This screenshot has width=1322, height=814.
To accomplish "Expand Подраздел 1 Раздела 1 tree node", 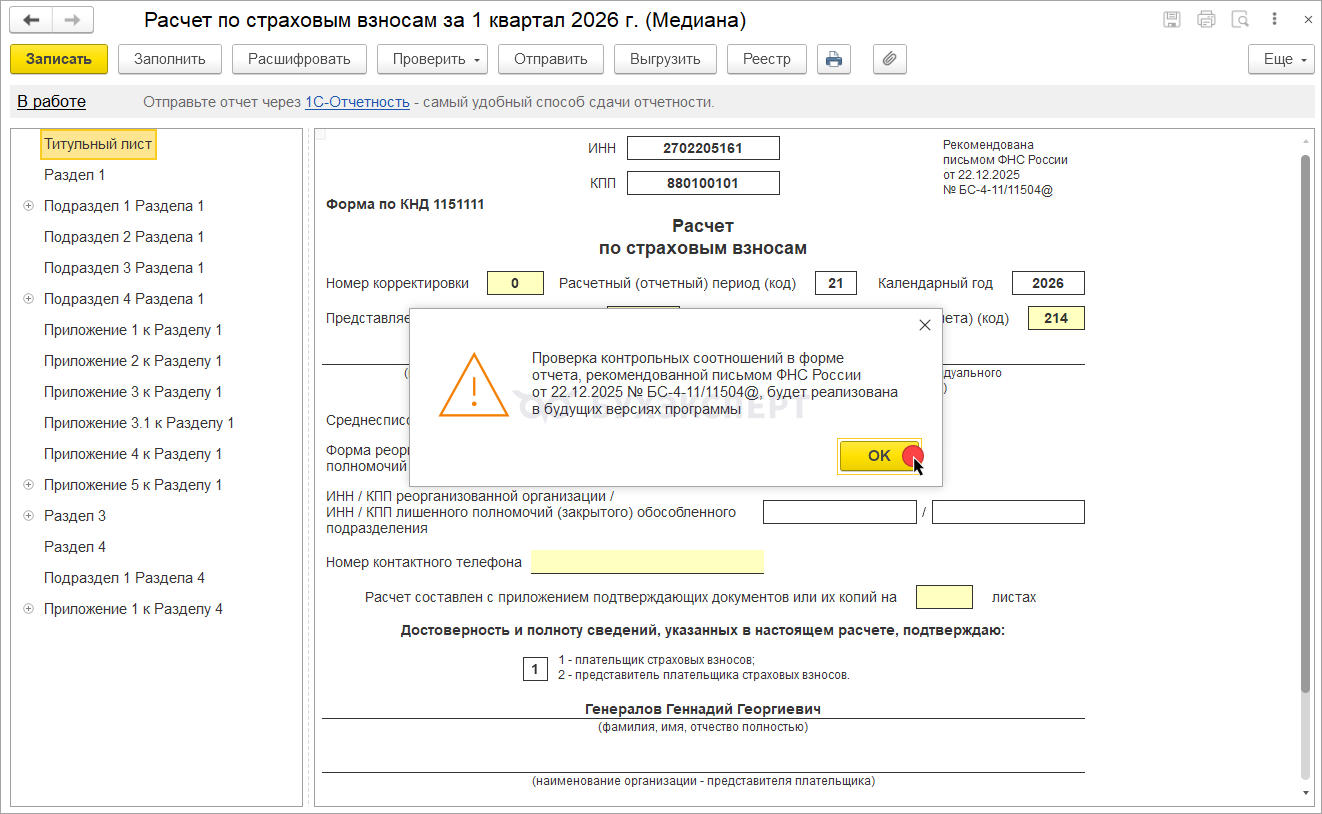I will click(28, 206).
